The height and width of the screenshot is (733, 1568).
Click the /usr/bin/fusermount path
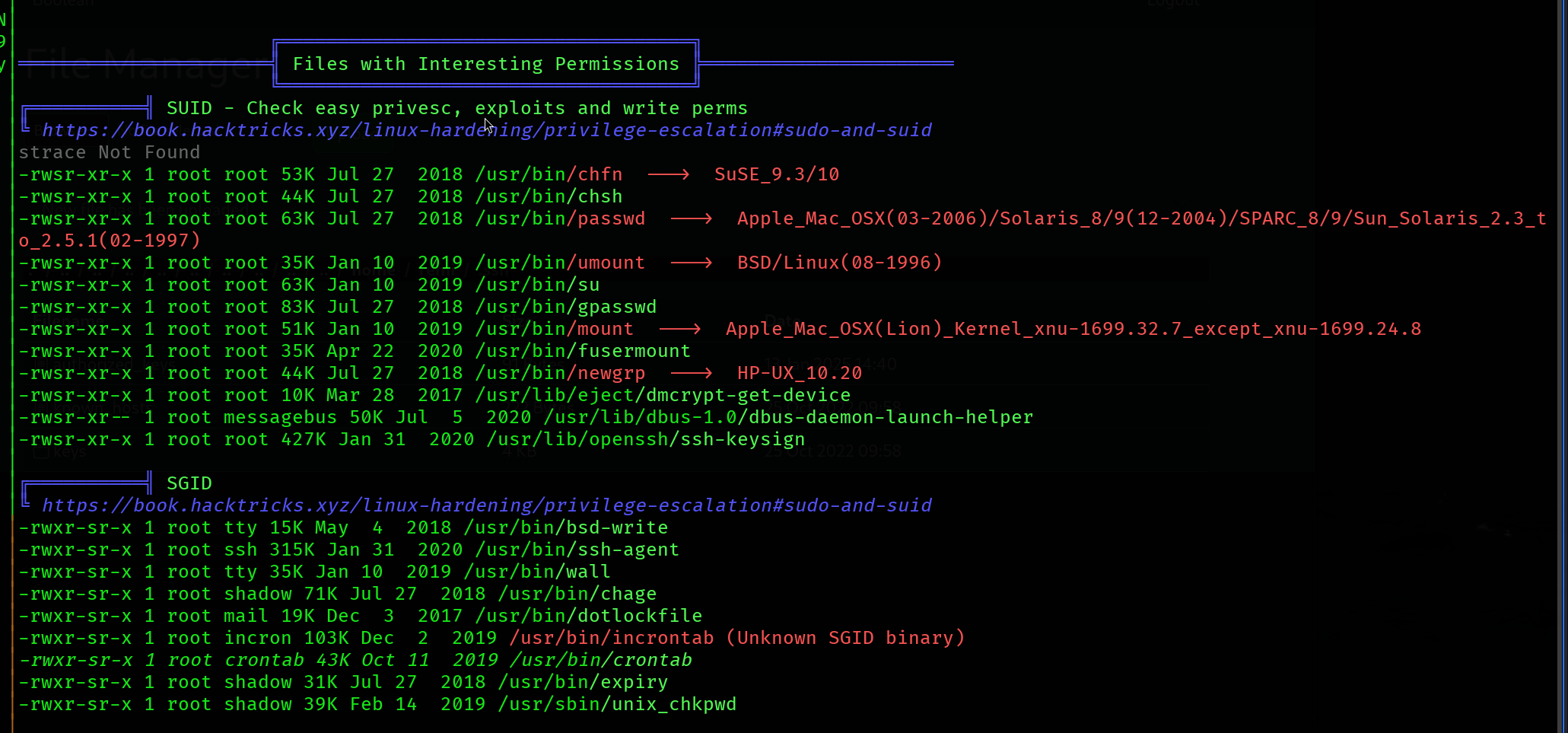click(582, 351)
